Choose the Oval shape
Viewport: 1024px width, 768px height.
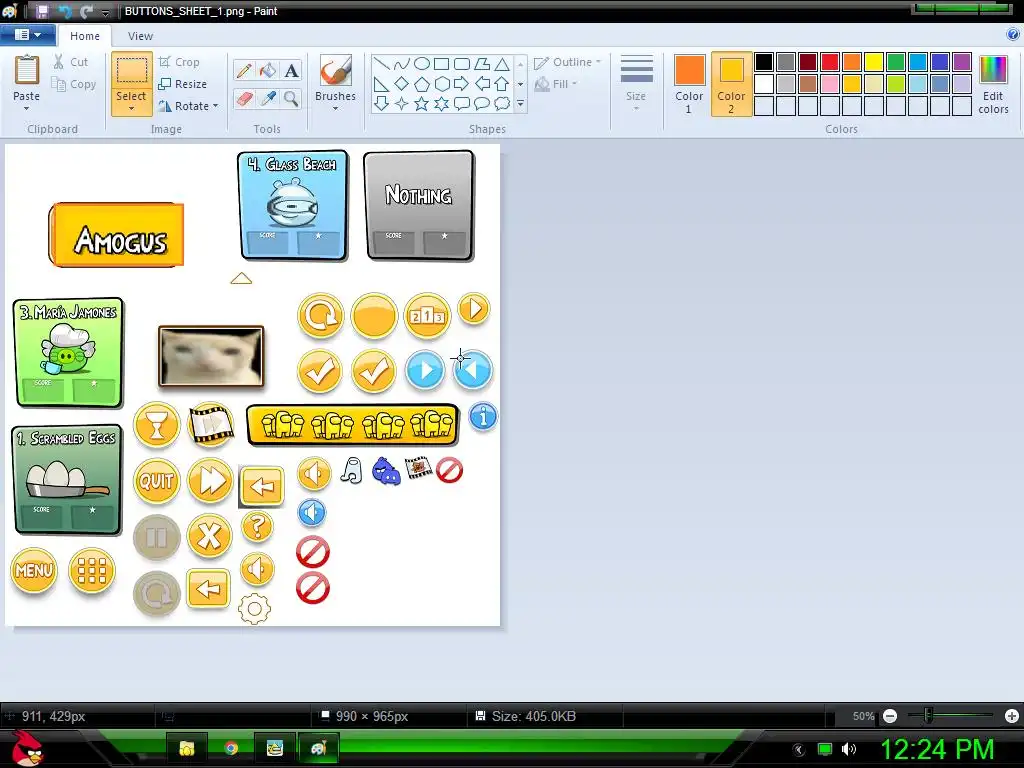click(x=422, y=63)
